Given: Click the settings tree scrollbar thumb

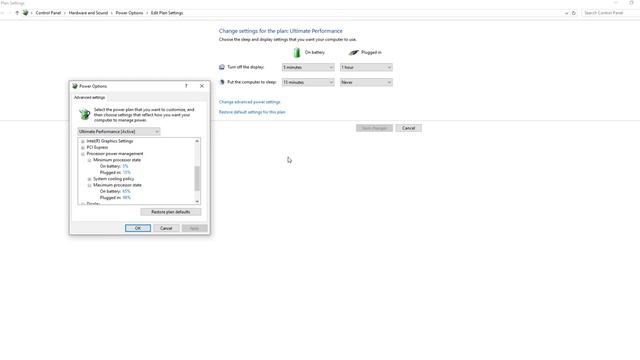Looking at the screenshot, I should point(197,178).
